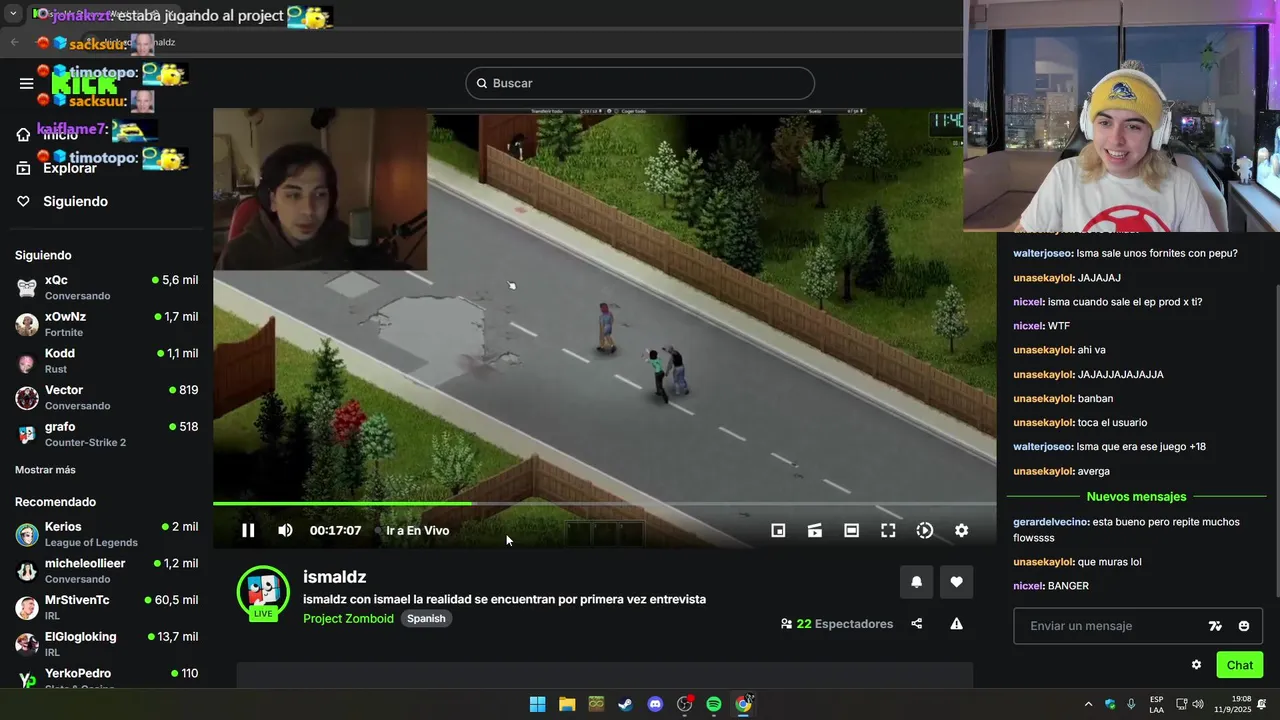The height and width of the screenshot is (720, 1280).
Task: Click 22 Espectadores viewer count
Action: pos(837,624)
